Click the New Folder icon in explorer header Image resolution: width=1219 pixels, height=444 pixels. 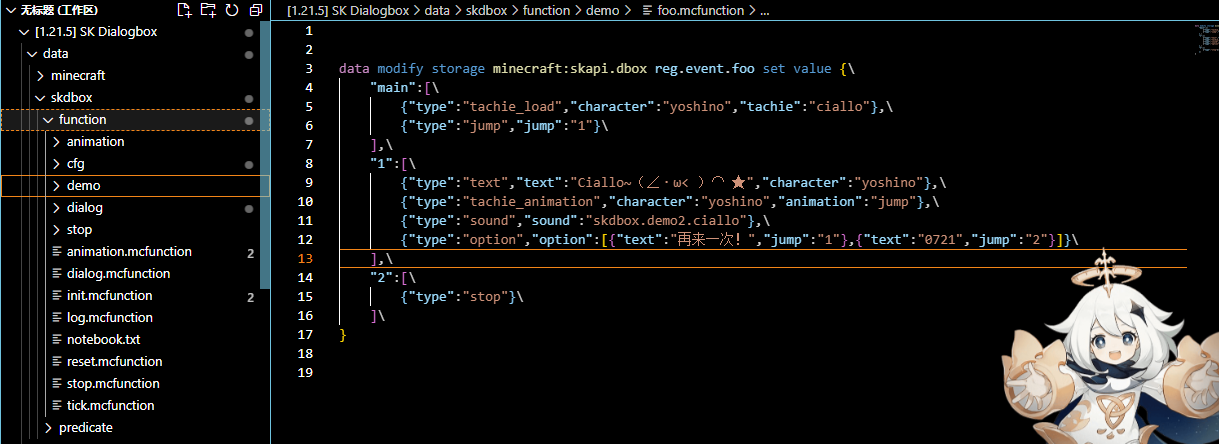pyautogui.click(x=208, y=10)
